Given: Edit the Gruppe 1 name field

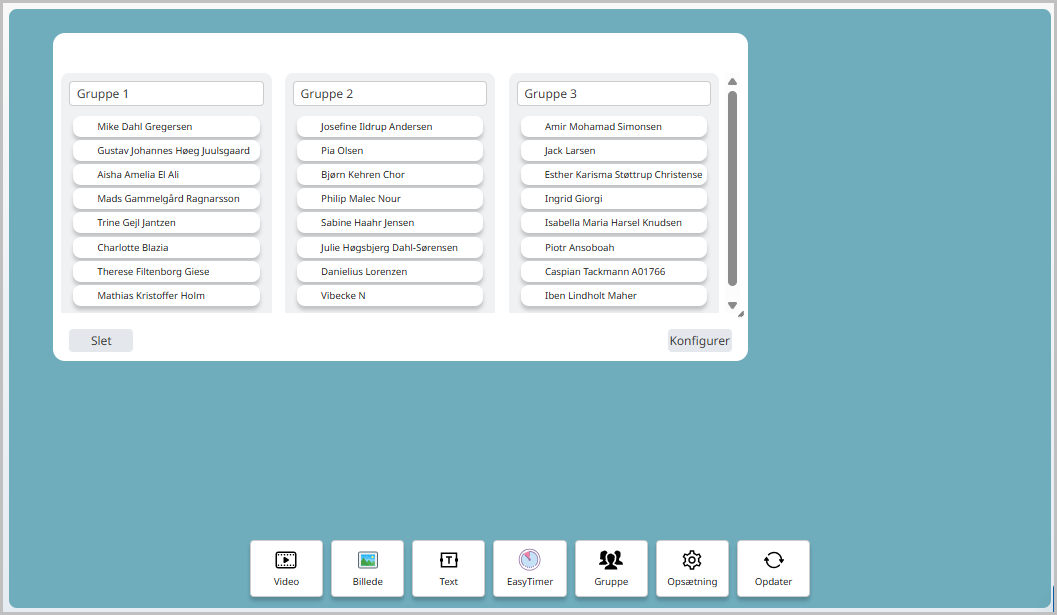Looking at the screenshot, I should [x=167, y=94].
